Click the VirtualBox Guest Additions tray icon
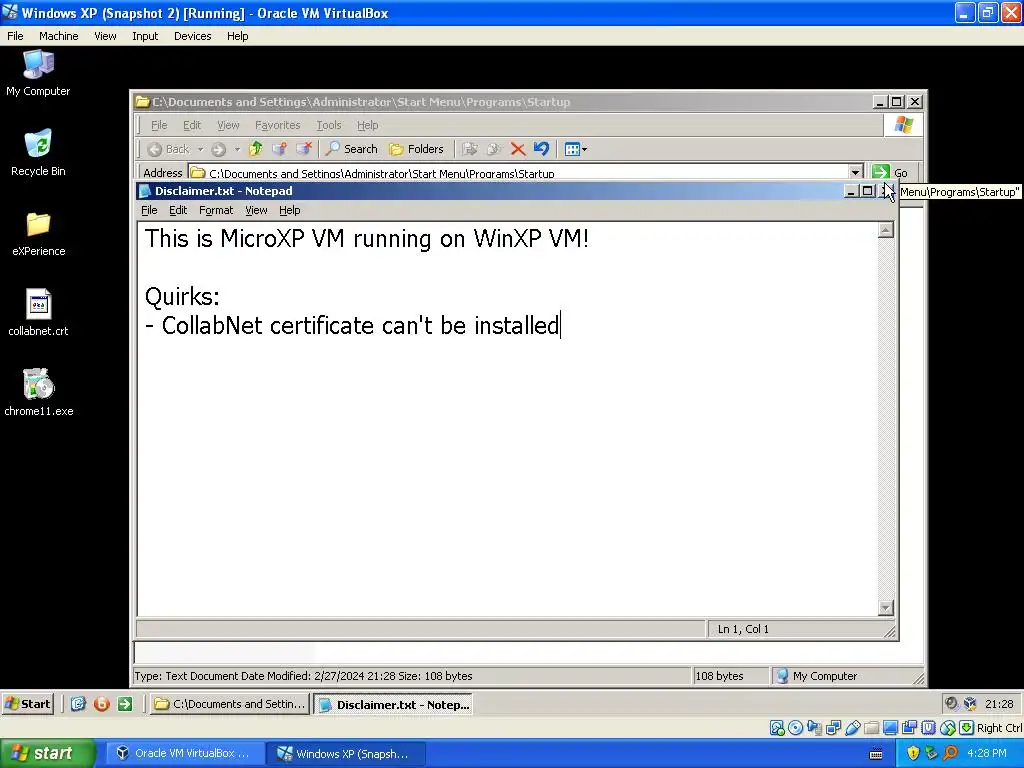1024x768 pixels. [970, 703]
